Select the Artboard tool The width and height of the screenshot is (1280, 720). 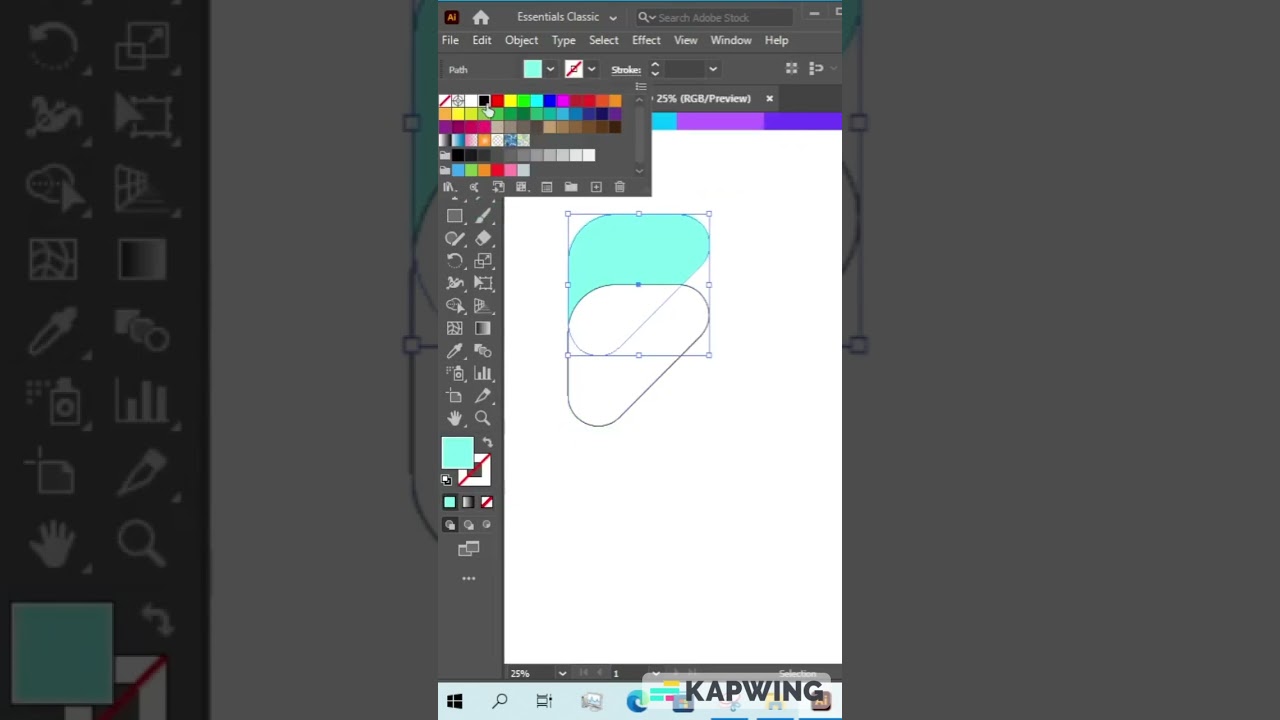pyautogui.click(x=455, y=396)
